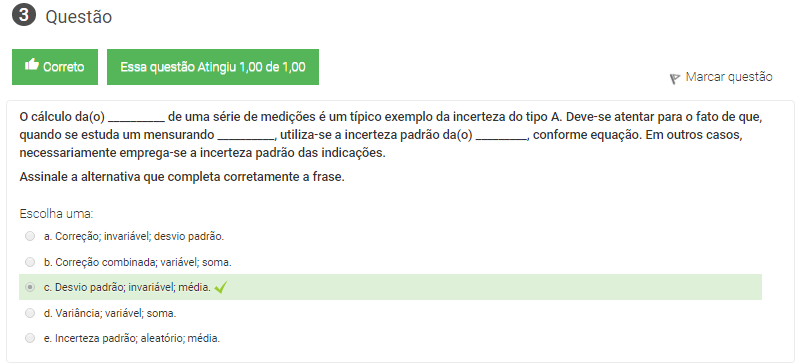Select radio option b. Correção combinada

coord(30,262)
